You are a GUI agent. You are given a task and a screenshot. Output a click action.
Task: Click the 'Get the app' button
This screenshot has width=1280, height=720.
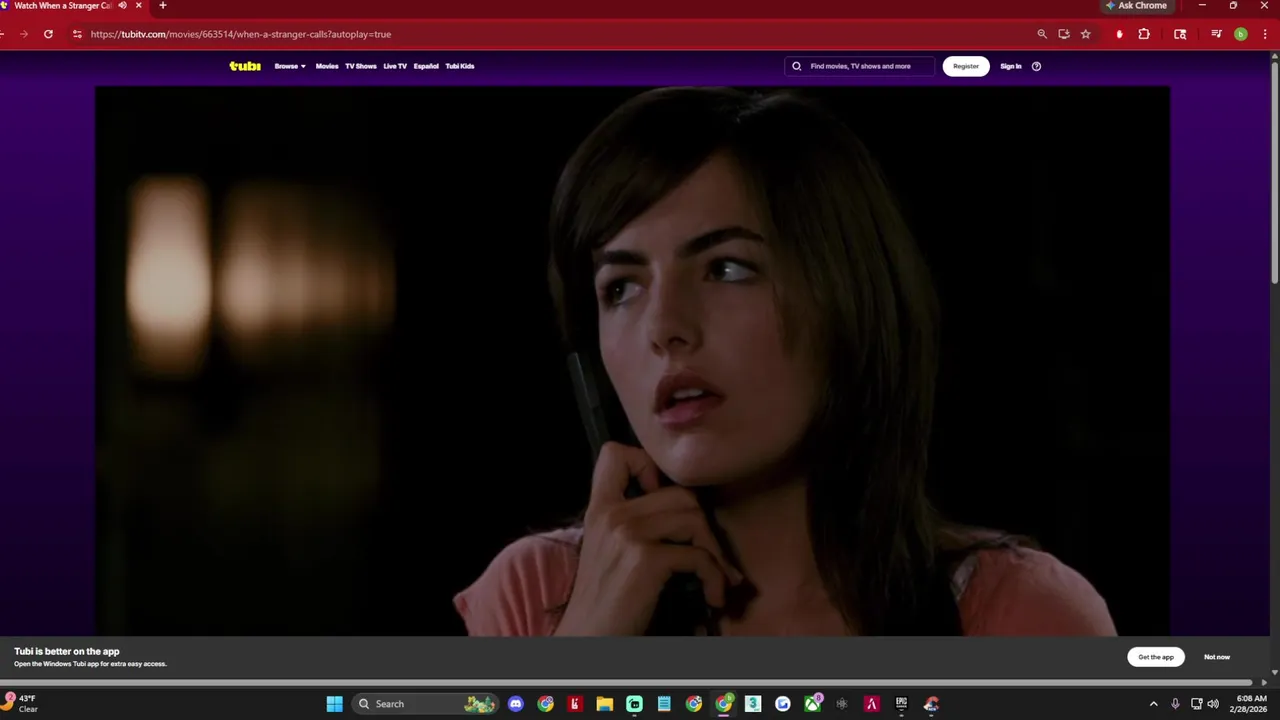(1156, 657)
